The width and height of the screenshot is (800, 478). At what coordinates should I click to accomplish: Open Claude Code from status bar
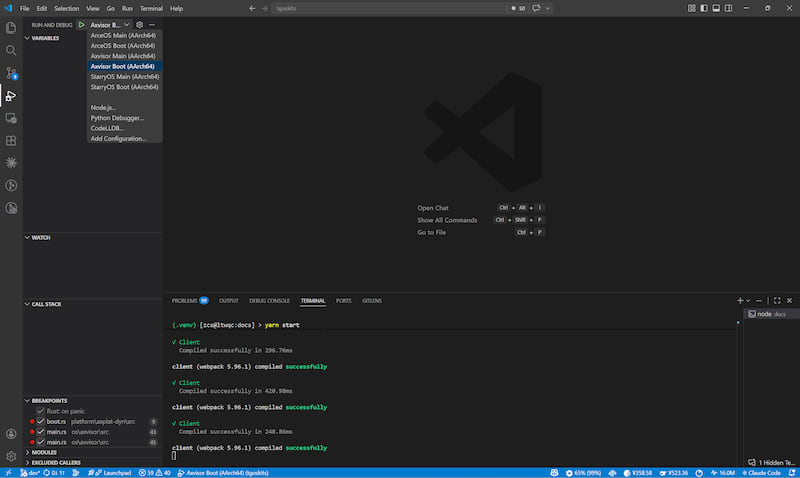[x=761, y=473]
